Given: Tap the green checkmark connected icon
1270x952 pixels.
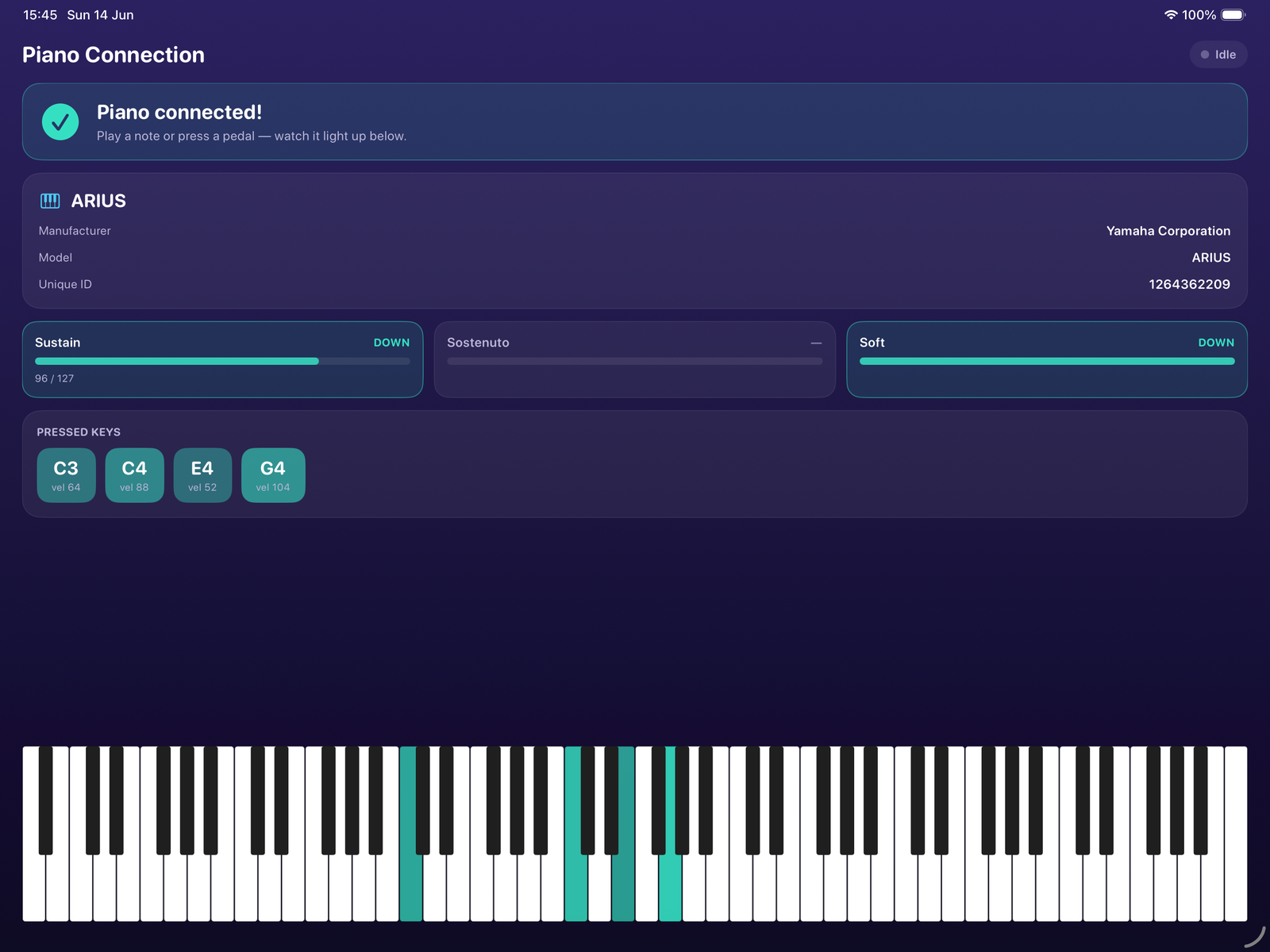Looking at the screenshot, I should point(60,121).
